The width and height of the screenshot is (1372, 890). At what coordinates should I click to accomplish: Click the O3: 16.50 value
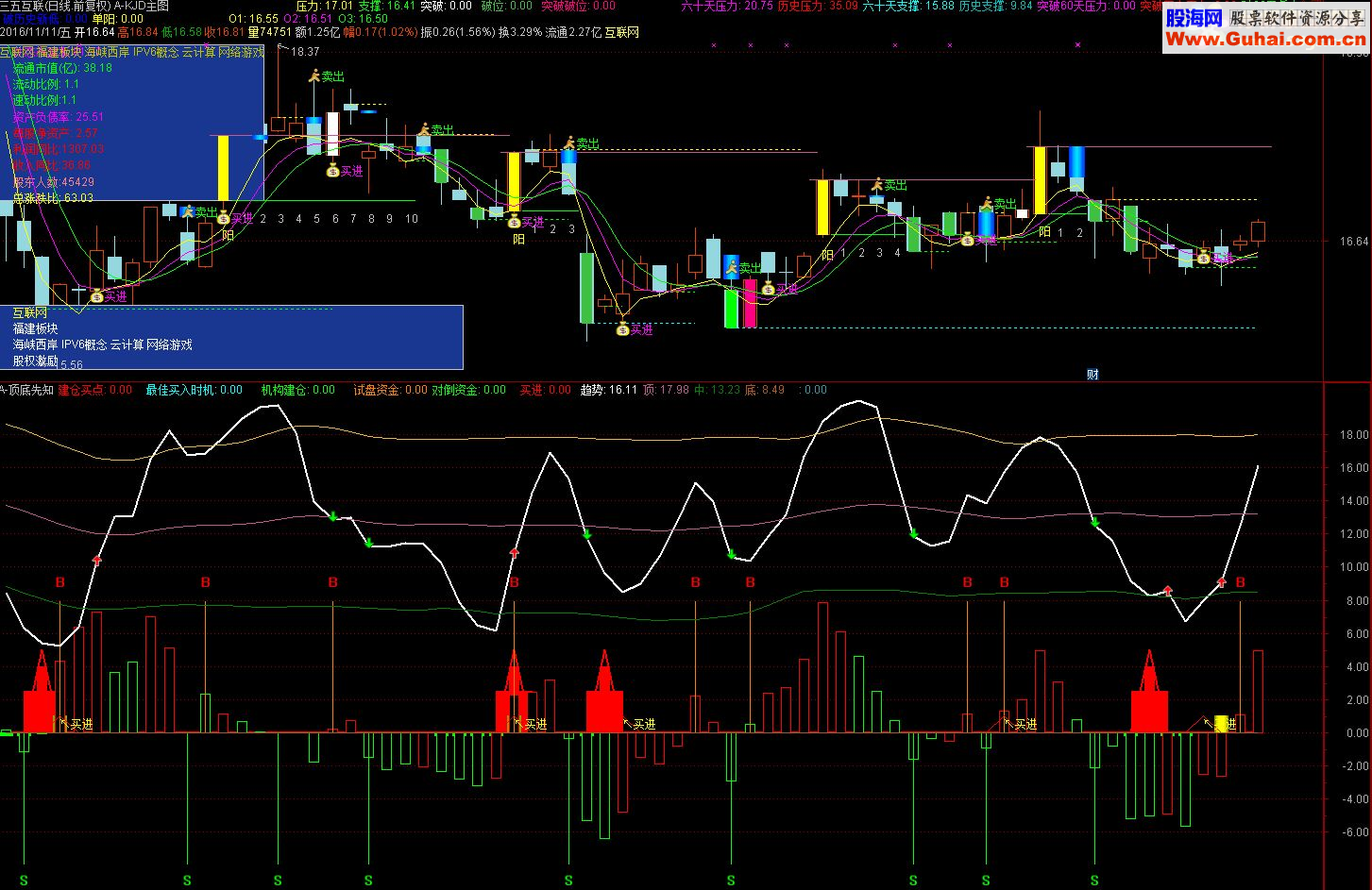363,19
